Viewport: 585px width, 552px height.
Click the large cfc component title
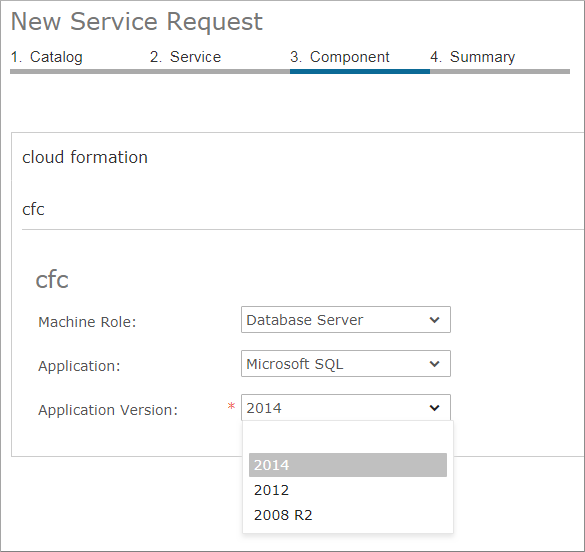click(x=52, y=280)
